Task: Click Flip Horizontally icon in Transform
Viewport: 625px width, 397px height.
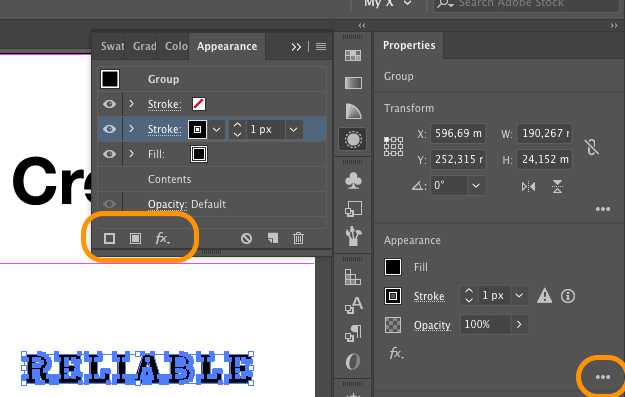Action: [529, 186]
